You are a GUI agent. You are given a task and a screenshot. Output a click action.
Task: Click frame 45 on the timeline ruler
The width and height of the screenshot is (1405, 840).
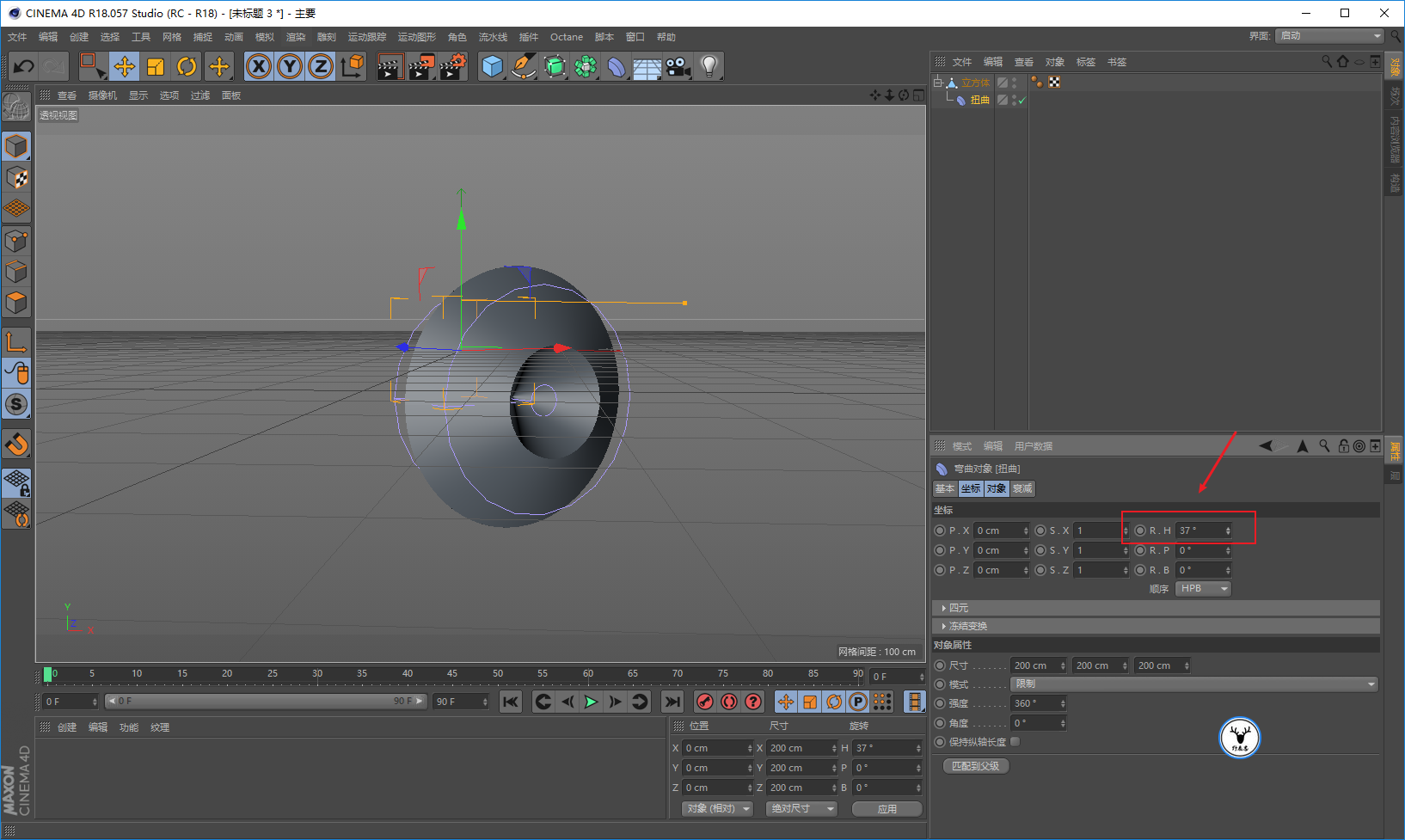point(452,674)
